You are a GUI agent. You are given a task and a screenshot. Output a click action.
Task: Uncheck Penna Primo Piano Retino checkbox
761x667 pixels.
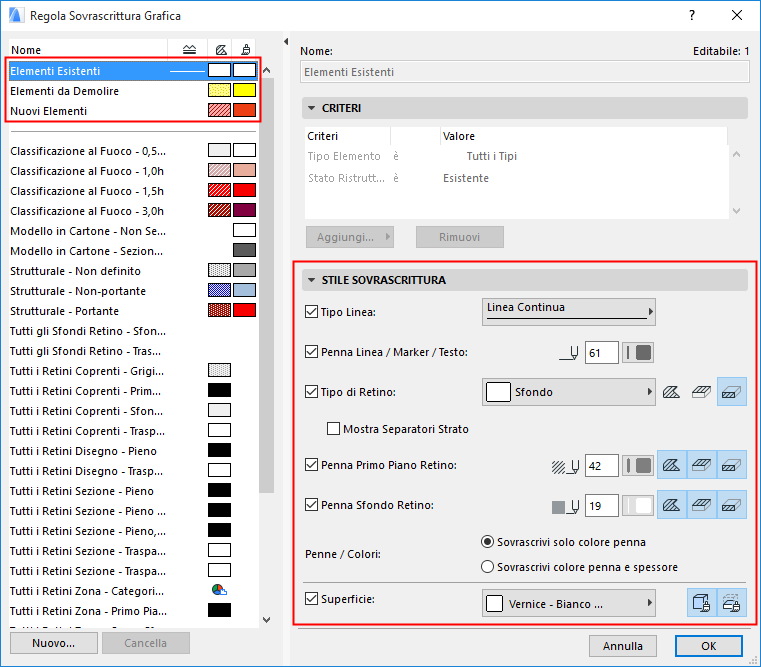click(x=311, y=465)
